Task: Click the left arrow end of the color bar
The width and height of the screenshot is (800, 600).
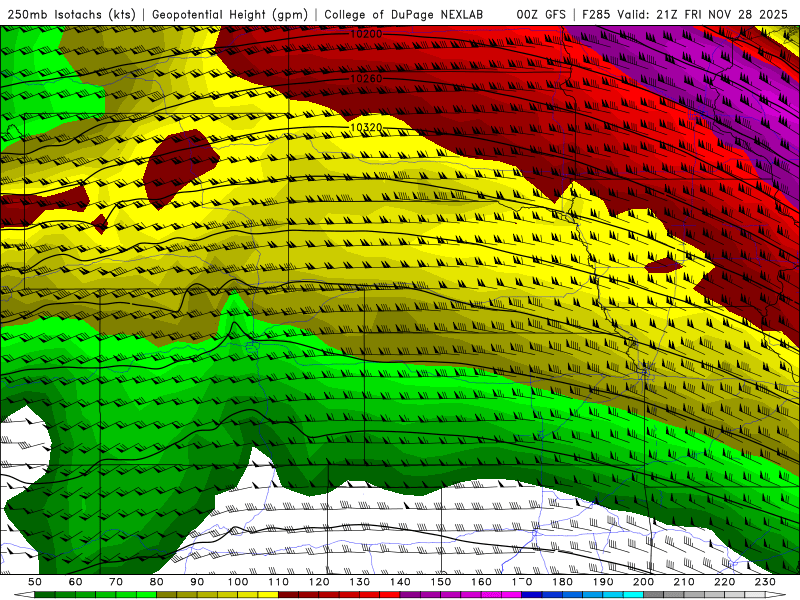Action: pyautogui.click(x=23, y=595)
